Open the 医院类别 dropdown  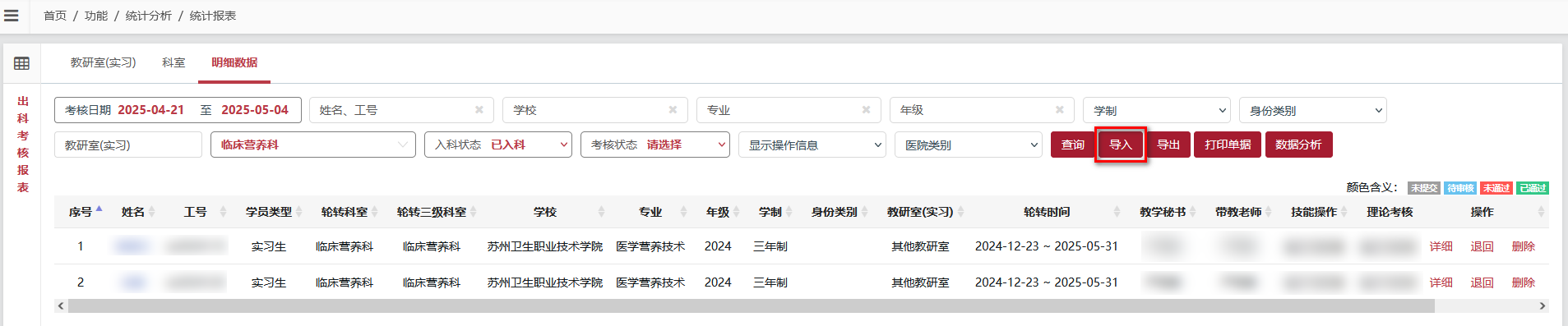pos(969,145)
